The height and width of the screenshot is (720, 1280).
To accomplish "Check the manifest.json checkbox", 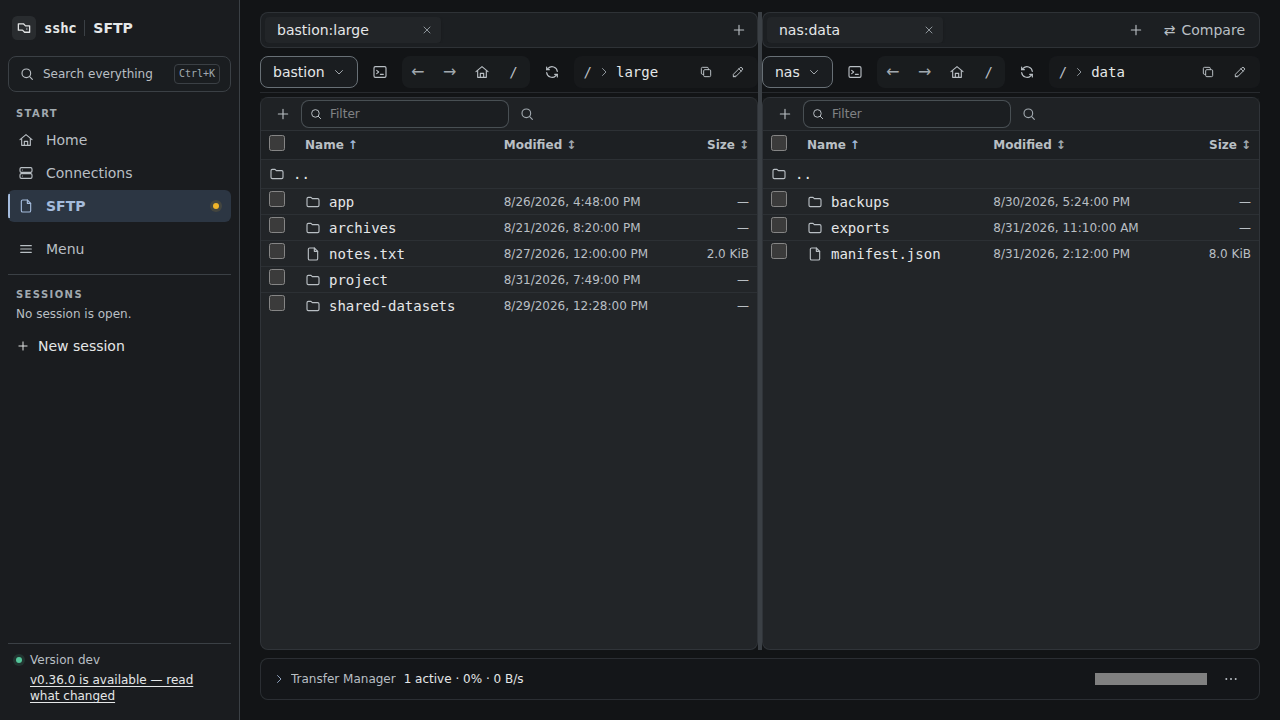I will [x=779, y=251].
